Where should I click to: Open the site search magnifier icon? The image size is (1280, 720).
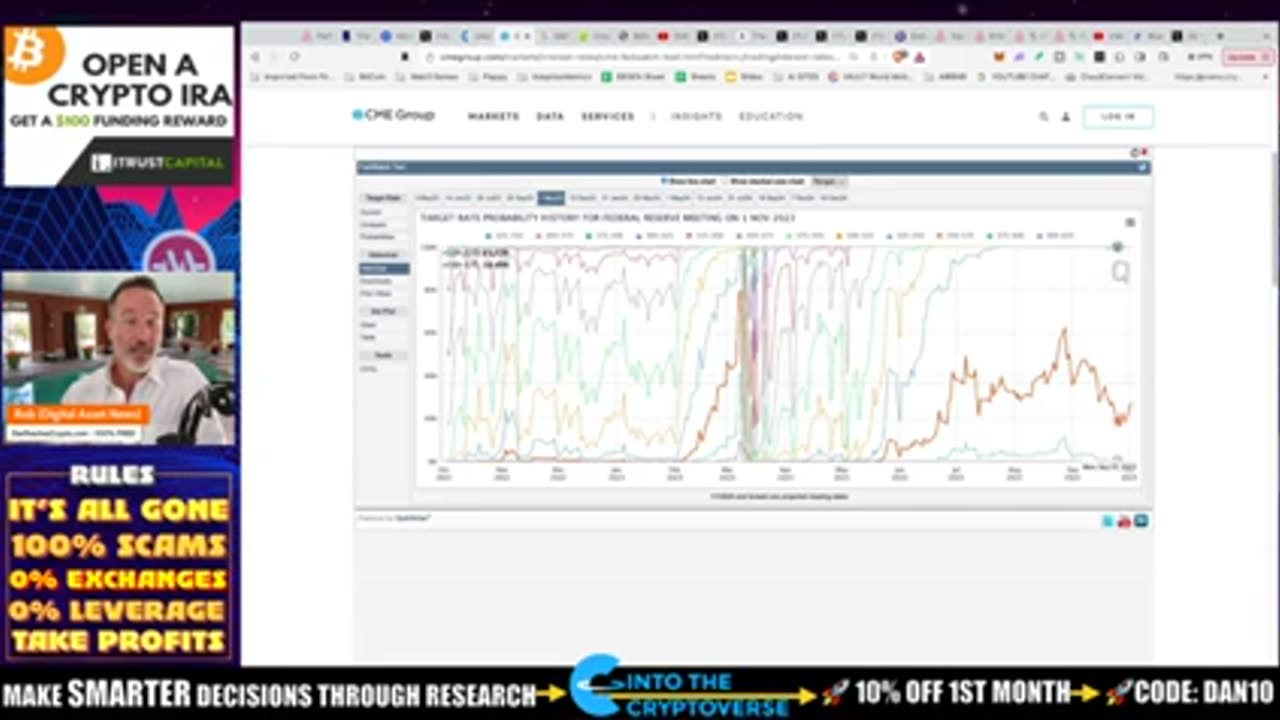[1043, 116]
